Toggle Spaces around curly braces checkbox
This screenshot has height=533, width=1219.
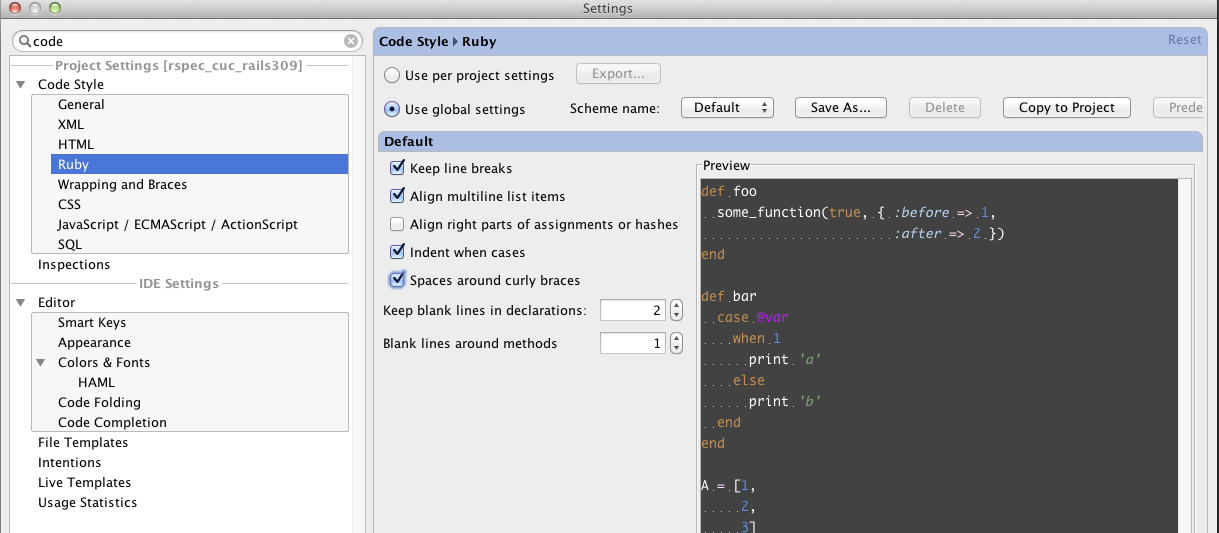[398, 280]
